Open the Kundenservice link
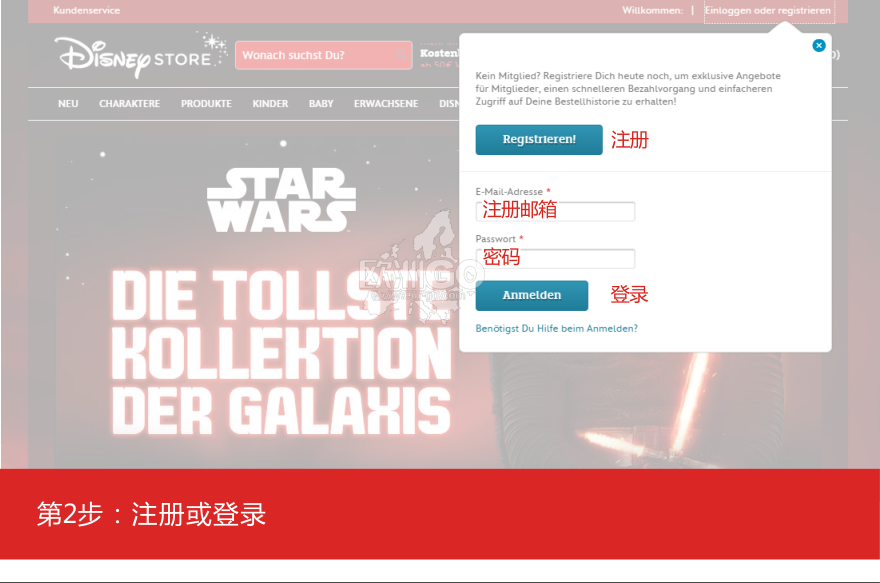The image size is (880, 583). click(x=86, y=10)
